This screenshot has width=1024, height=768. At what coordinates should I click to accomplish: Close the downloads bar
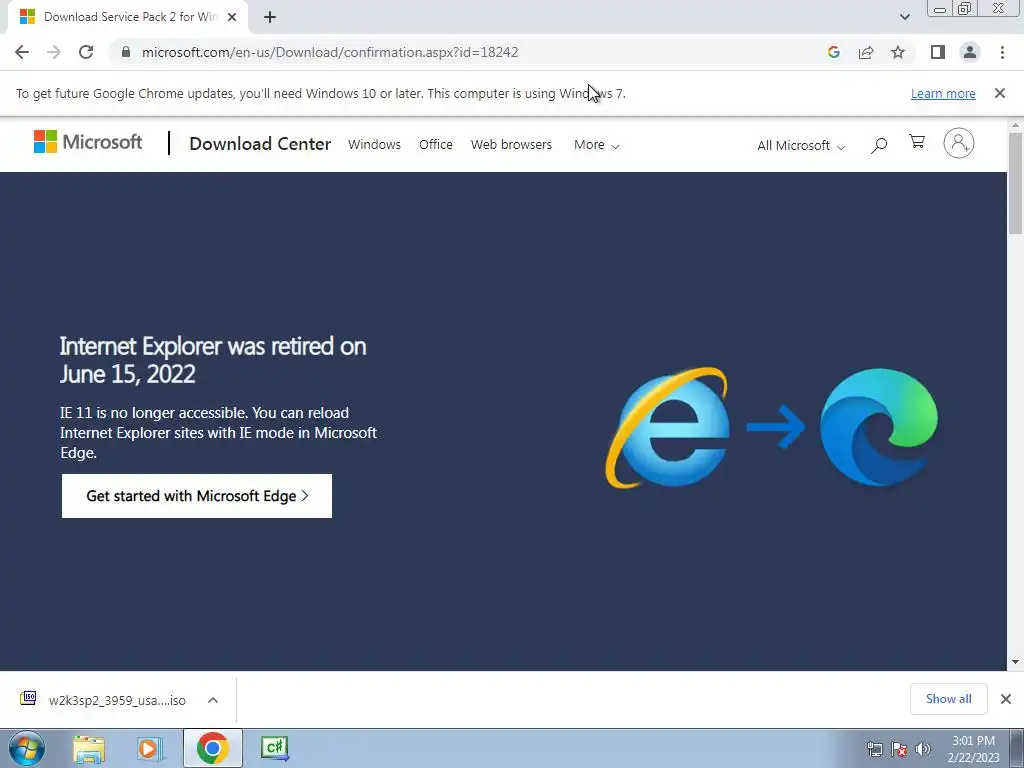[1006, 699]
